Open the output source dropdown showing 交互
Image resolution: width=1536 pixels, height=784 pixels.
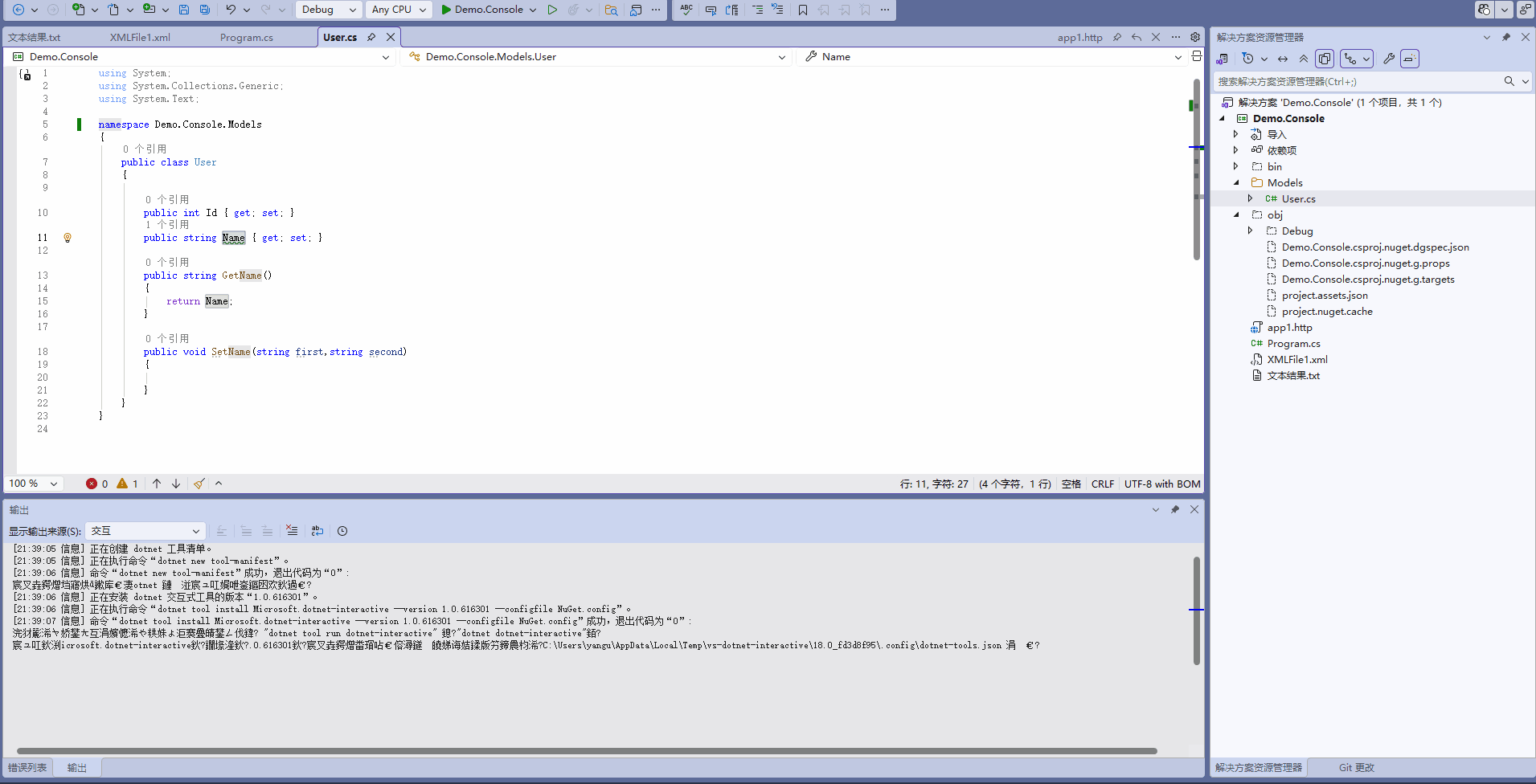click(145, 531)
